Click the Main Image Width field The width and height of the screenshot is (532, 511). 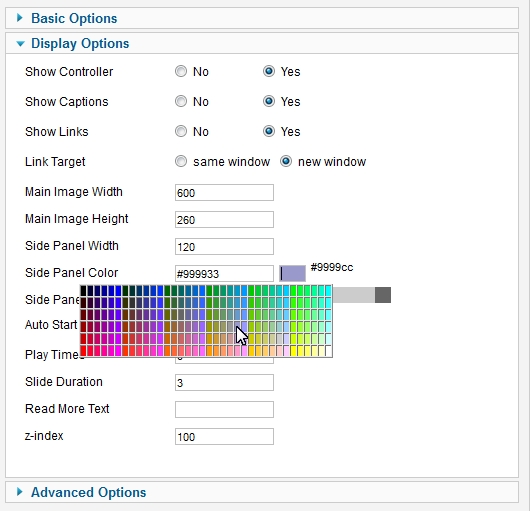[224, 193]
